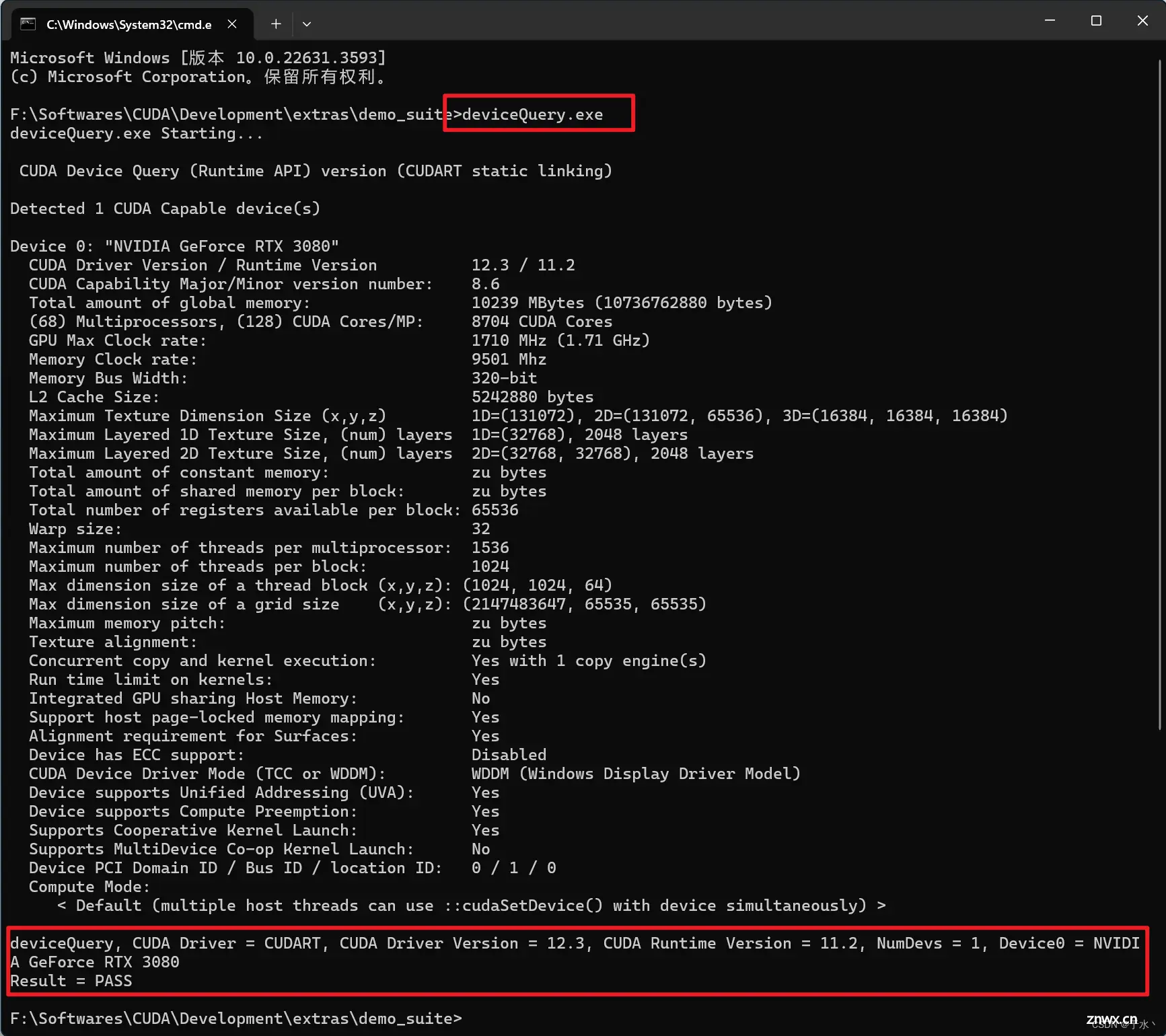This screenshot has height=1036, width=1166.
Task: Click 'CUDA Device Query (Runtime API)' header line
Action: pyautogui.click(x=316, y=171)
